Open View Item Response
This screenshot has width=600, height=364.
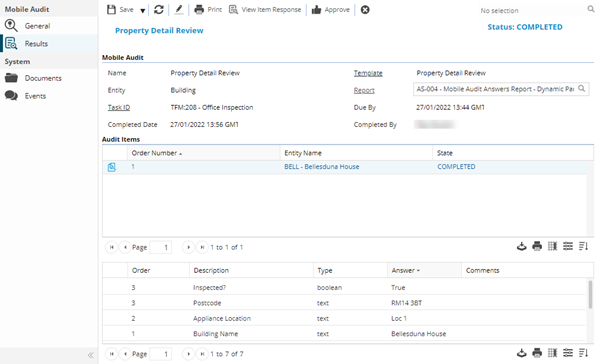coord(265,10)
